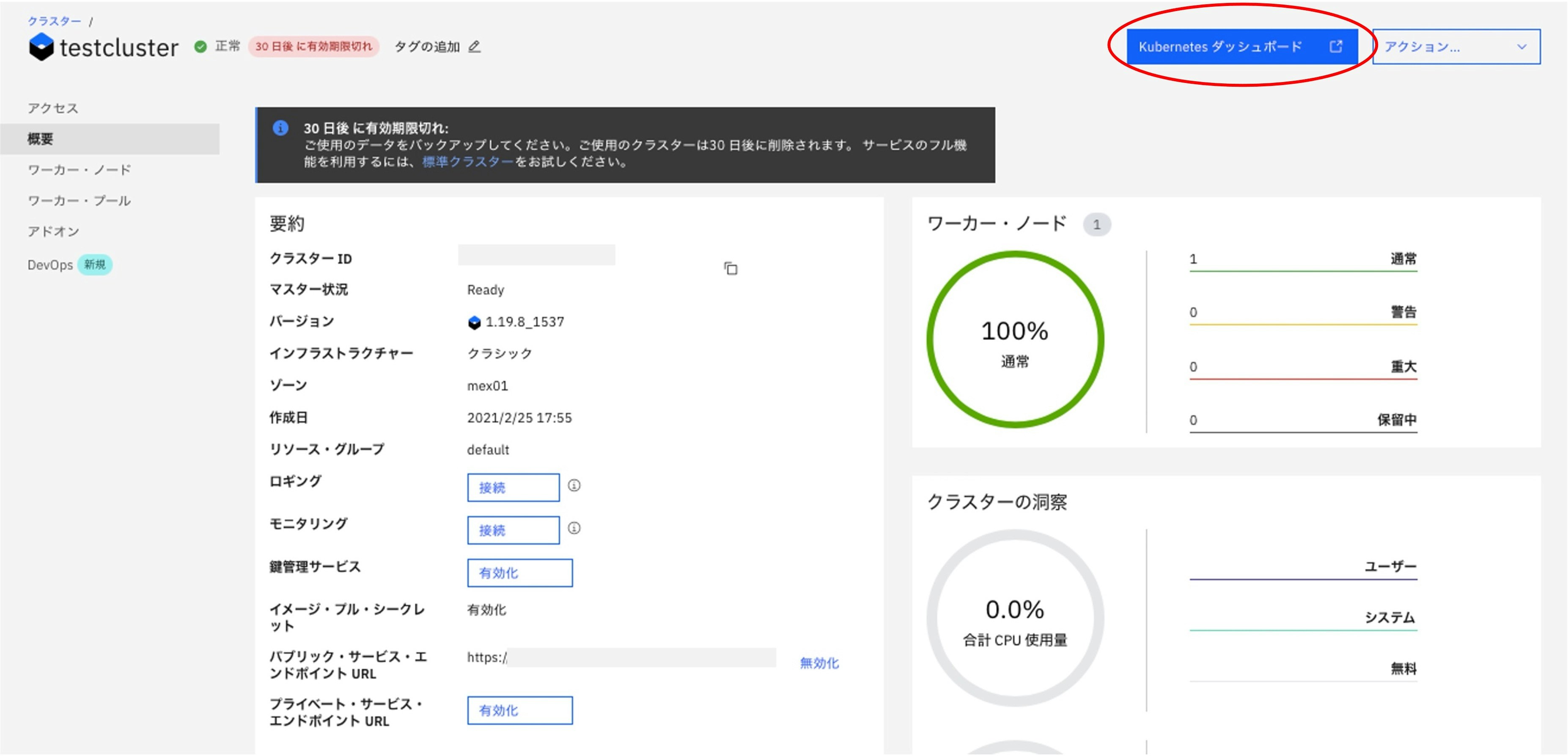Connect logging with the 接続 button
The height and width of the screenshot is (756, 1568).
point(513,487)
